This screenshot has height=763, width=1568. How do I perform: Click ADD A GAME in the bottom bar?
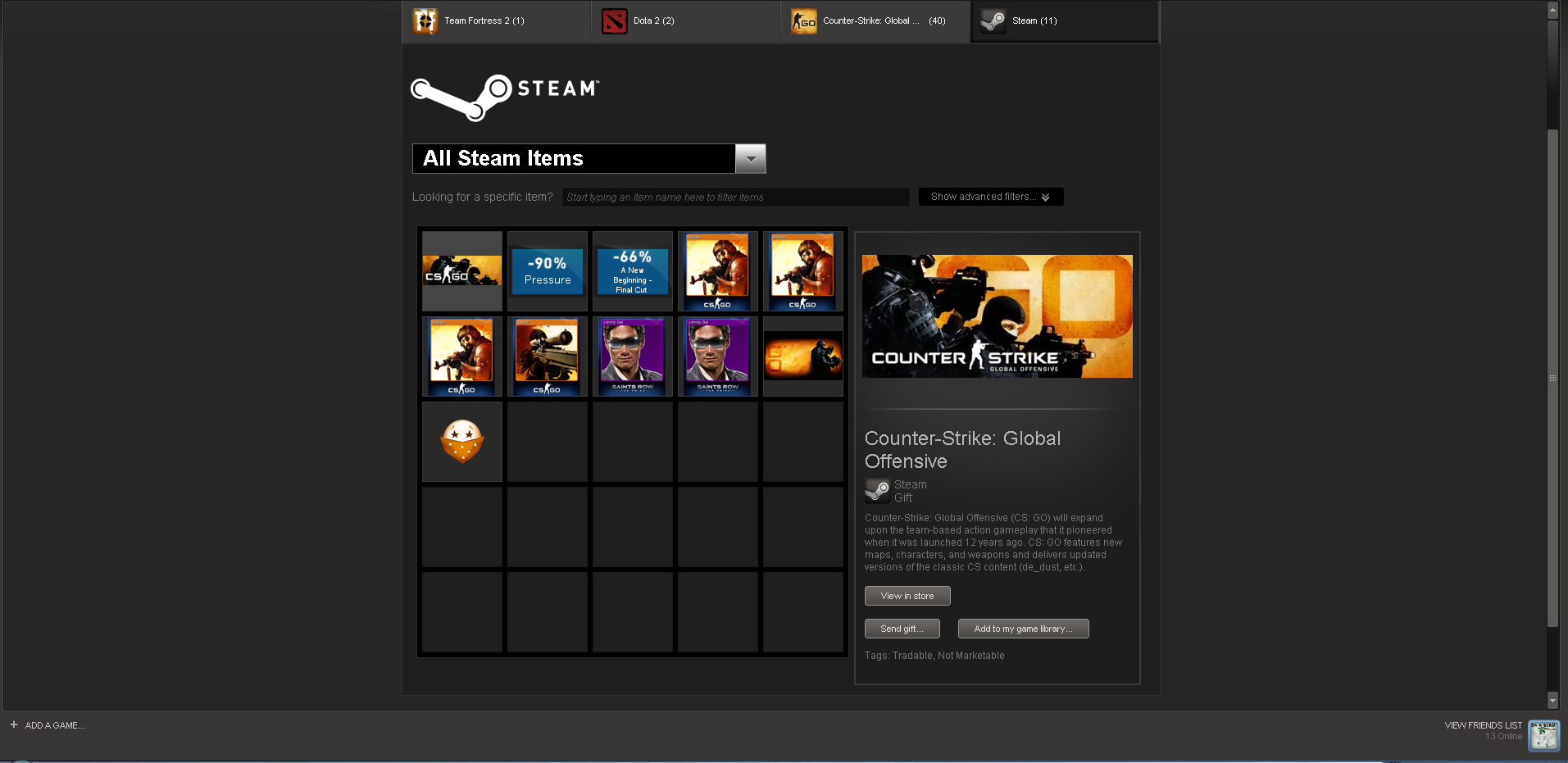pyautogui.click(x=48, y=725)
